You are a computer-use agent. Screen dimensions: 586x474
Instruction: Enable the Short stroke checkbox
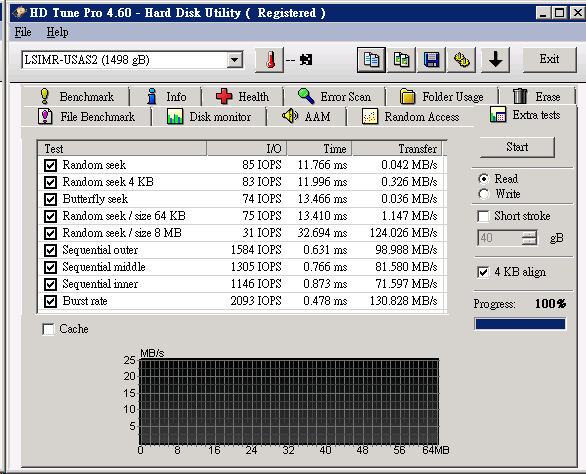(483, 216)
